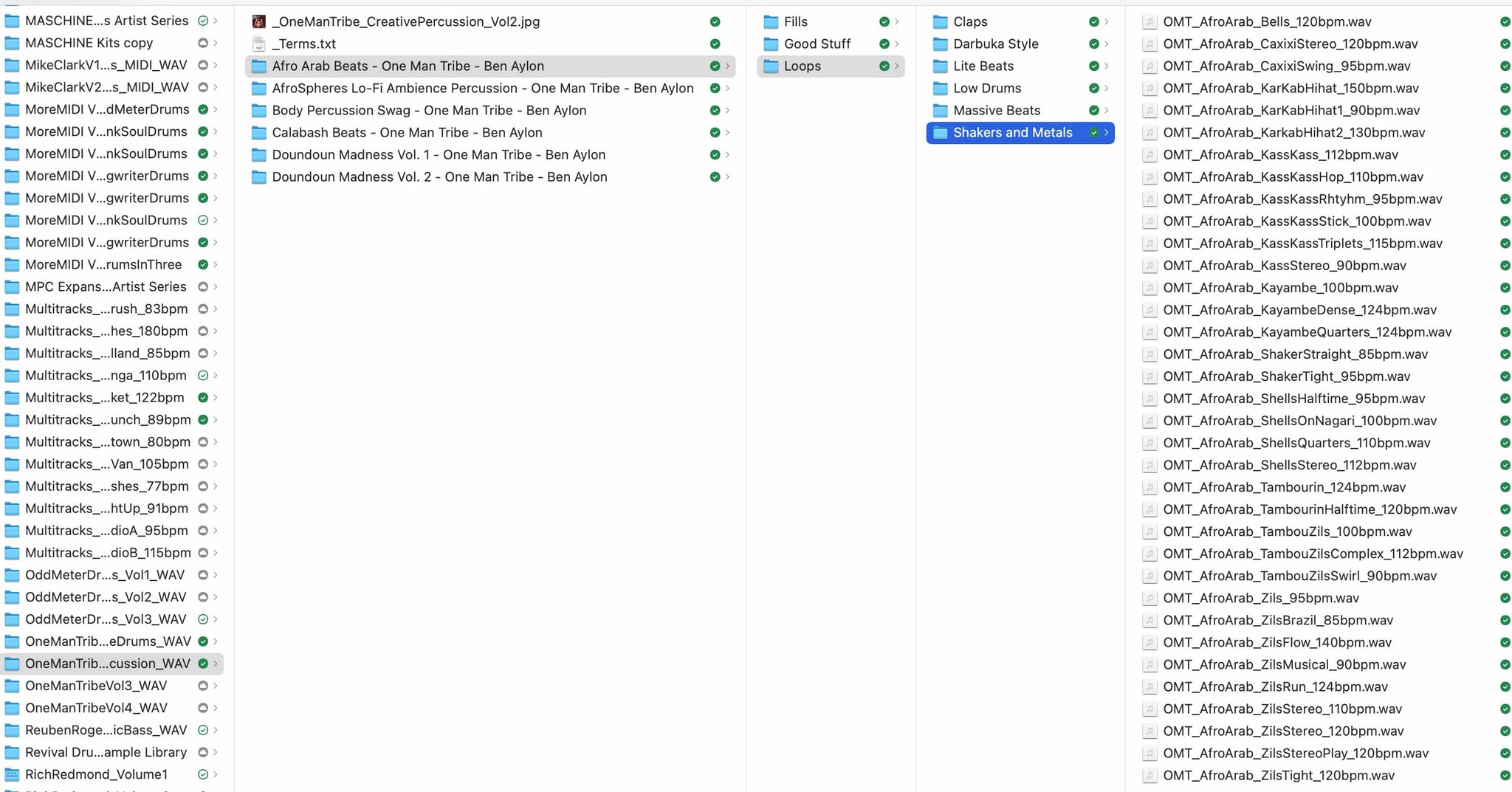Click the _Terms.txt text document icon
The width and height of the screenshot is (1512, 792).
pos(258,44)
